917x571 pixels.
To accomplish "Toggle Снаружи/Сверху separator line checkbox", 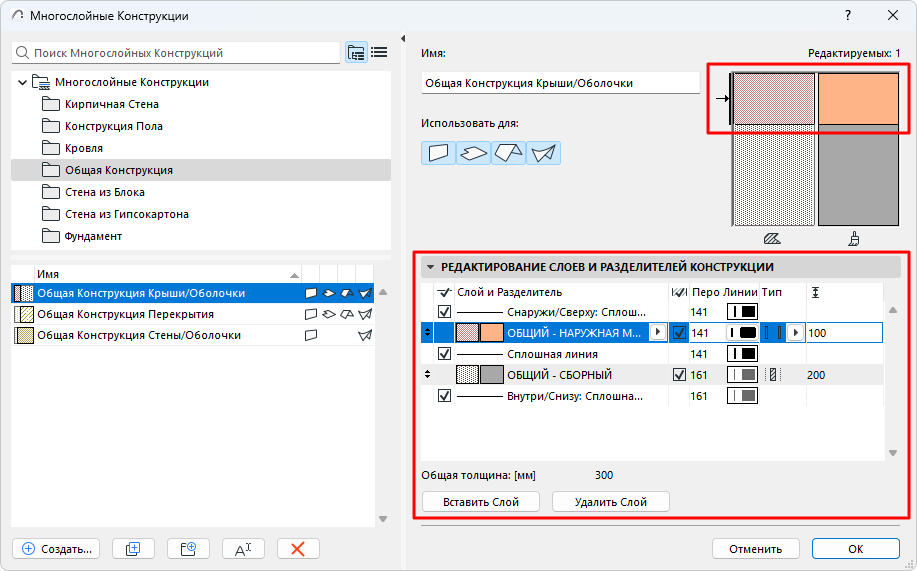I will point(444,312).
